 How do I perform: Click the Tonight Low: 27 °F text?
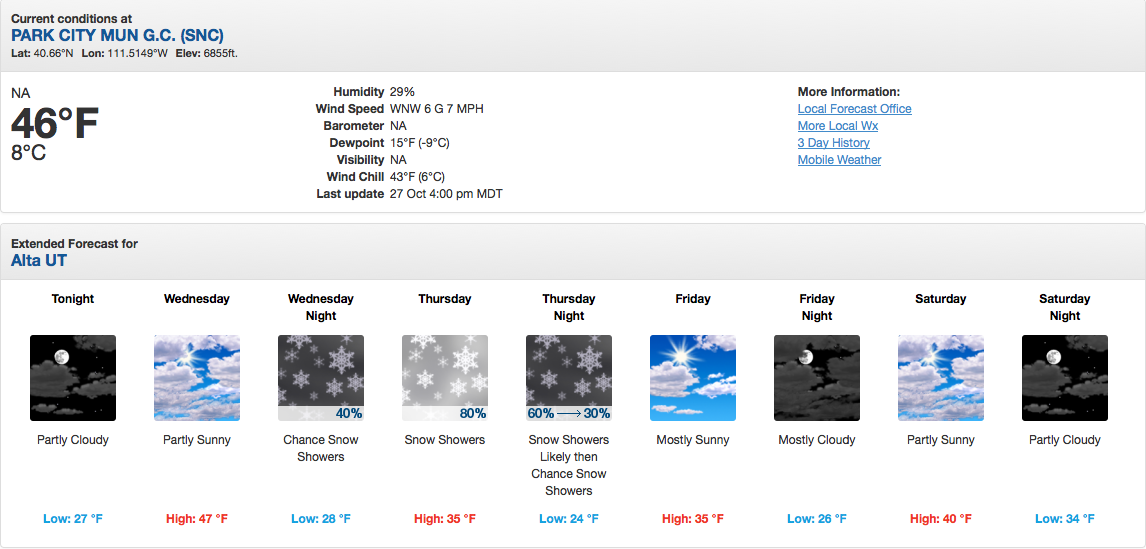pyautogui.click(x=73, y=519)
